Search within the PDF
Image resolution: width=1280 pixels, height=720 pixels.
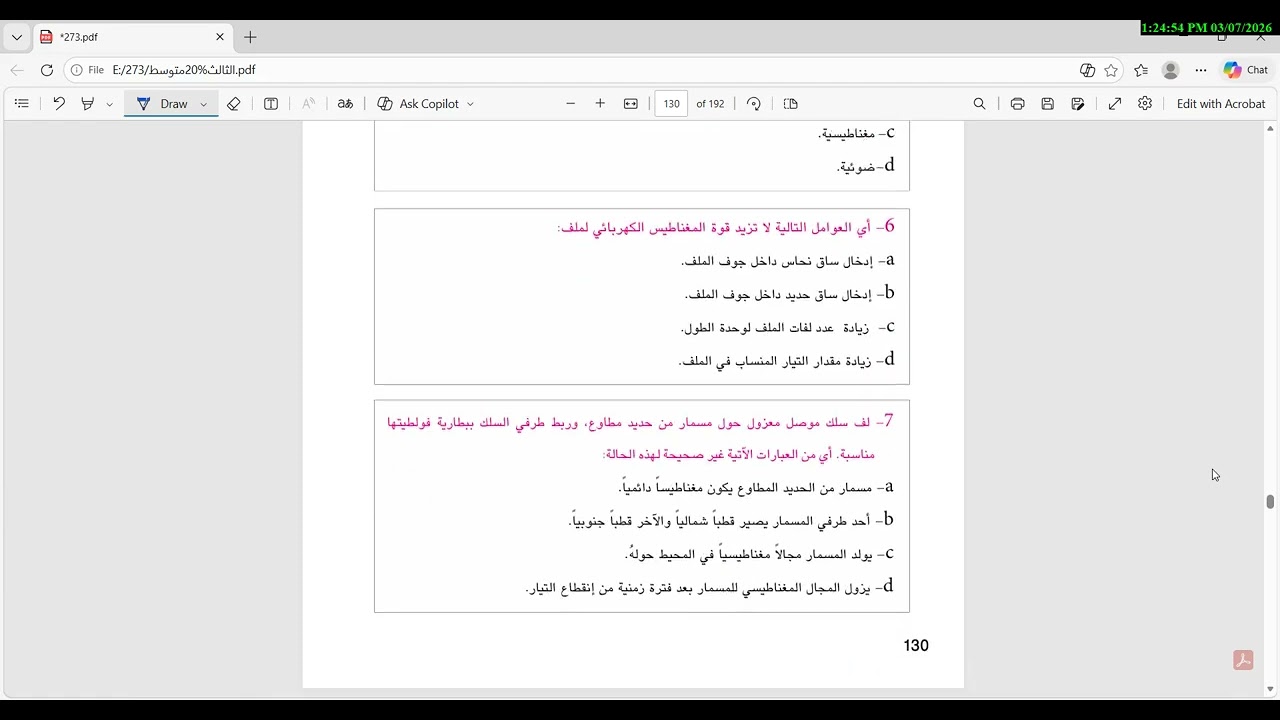tap(980, 104)
